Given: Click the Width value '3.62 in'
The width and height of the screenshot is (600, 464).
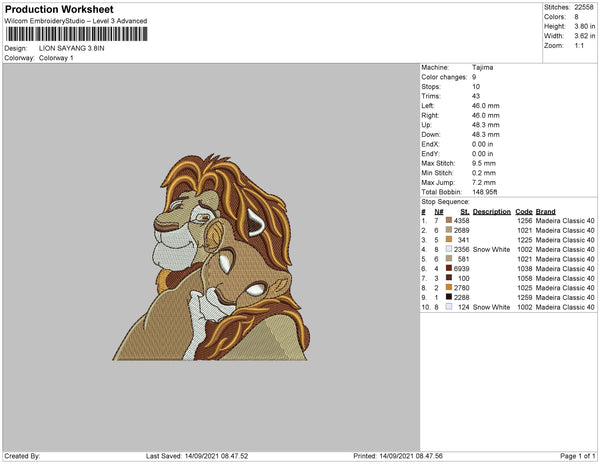Looking at the screenshot, I should (x=585, y=36).
